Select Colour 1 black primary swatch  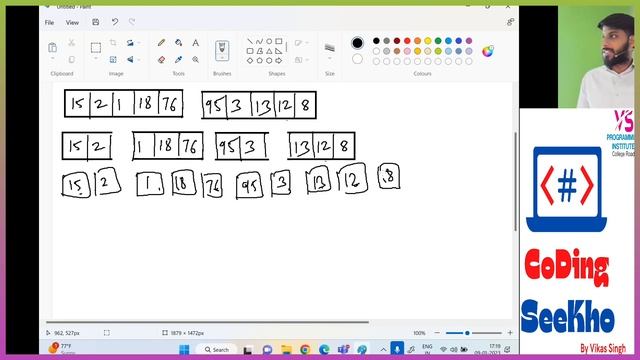click(x=357, y=43)
